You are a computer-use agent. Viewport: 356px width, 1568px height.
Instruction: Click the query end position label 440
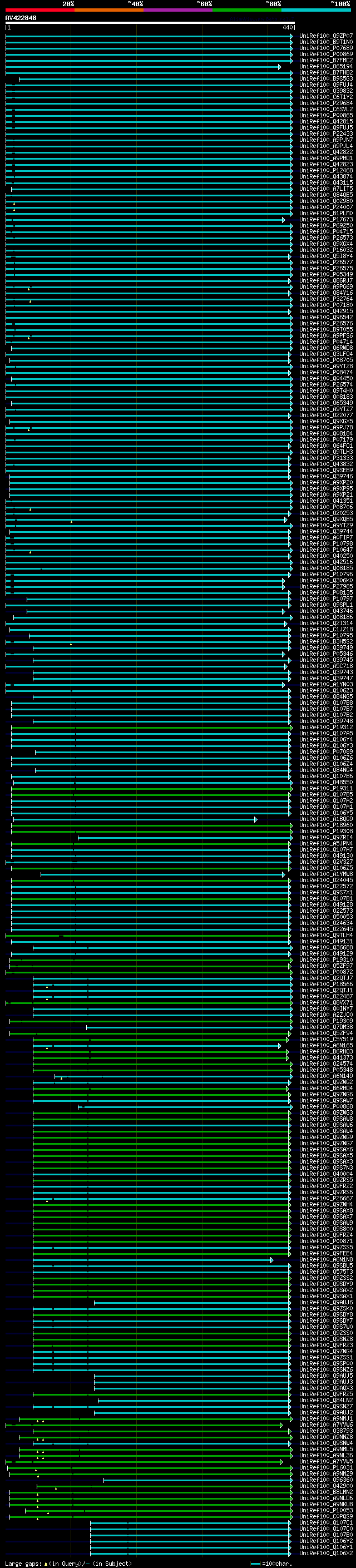click(287, 27)
